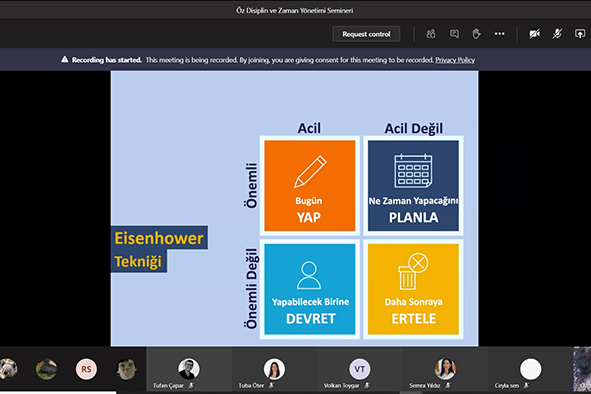Toggle the microphone mute button
This screenshot has height=394, width=591.
pyautogui.click(x=557, y=34)
